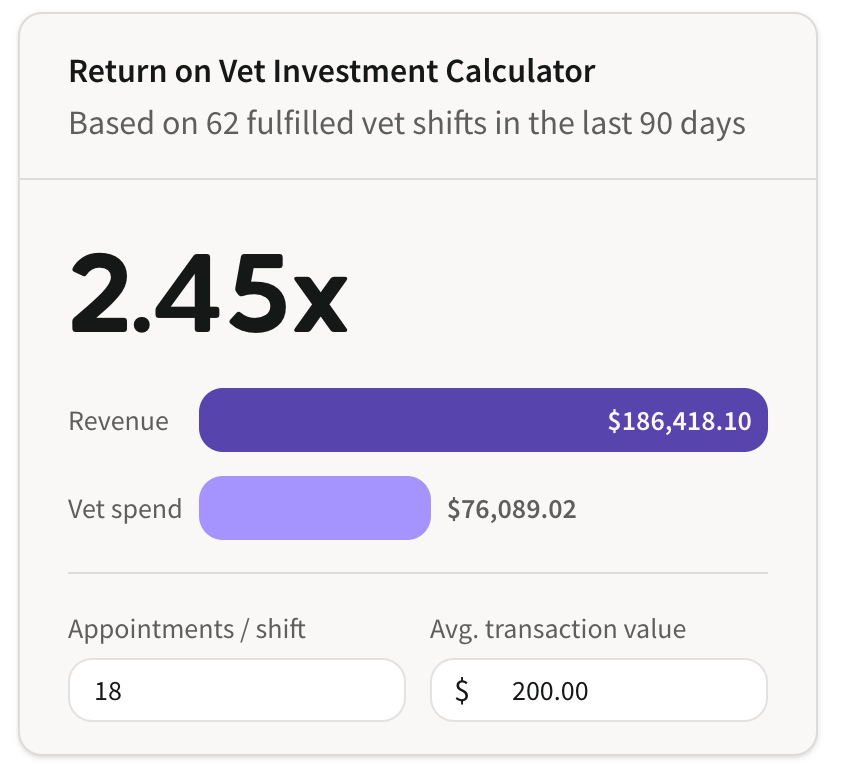Click the dollar sign in transaction field
Viewport: 842px width, 778px height.
pos(462,690)
